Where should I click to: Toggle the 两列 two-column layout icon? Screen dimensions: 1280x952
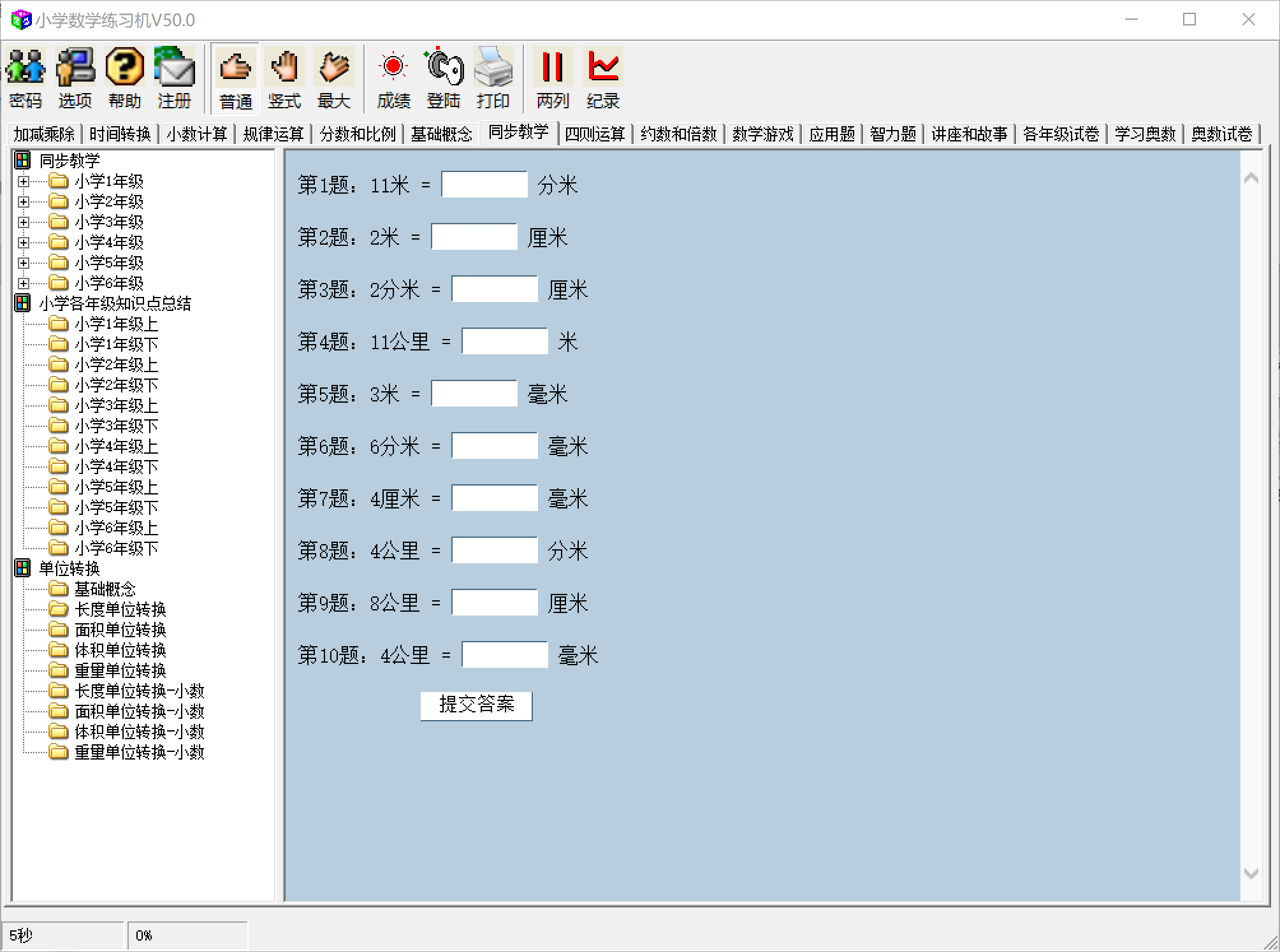[553, 78]
